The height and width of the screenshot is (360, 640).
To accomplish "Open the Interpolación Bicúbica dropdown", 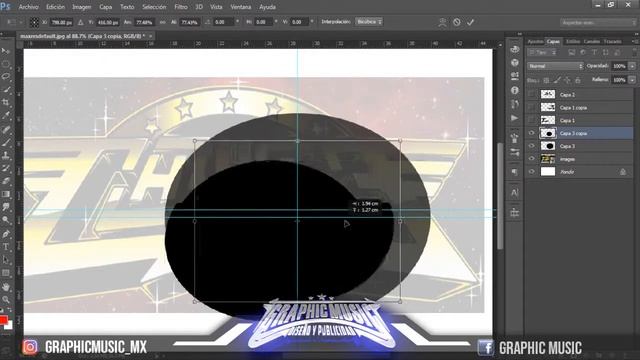I will [x=369, y=22].
